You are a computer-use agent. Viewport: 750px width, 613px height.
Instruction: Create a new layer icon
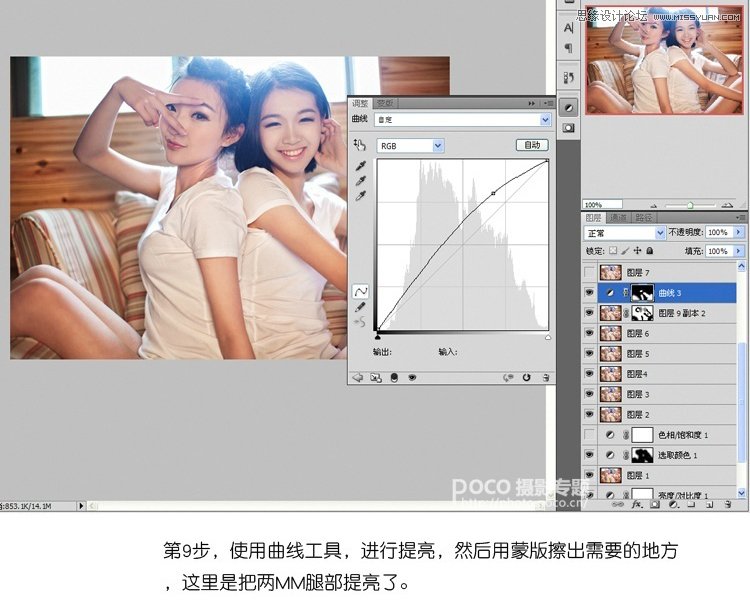pos(710,504)
